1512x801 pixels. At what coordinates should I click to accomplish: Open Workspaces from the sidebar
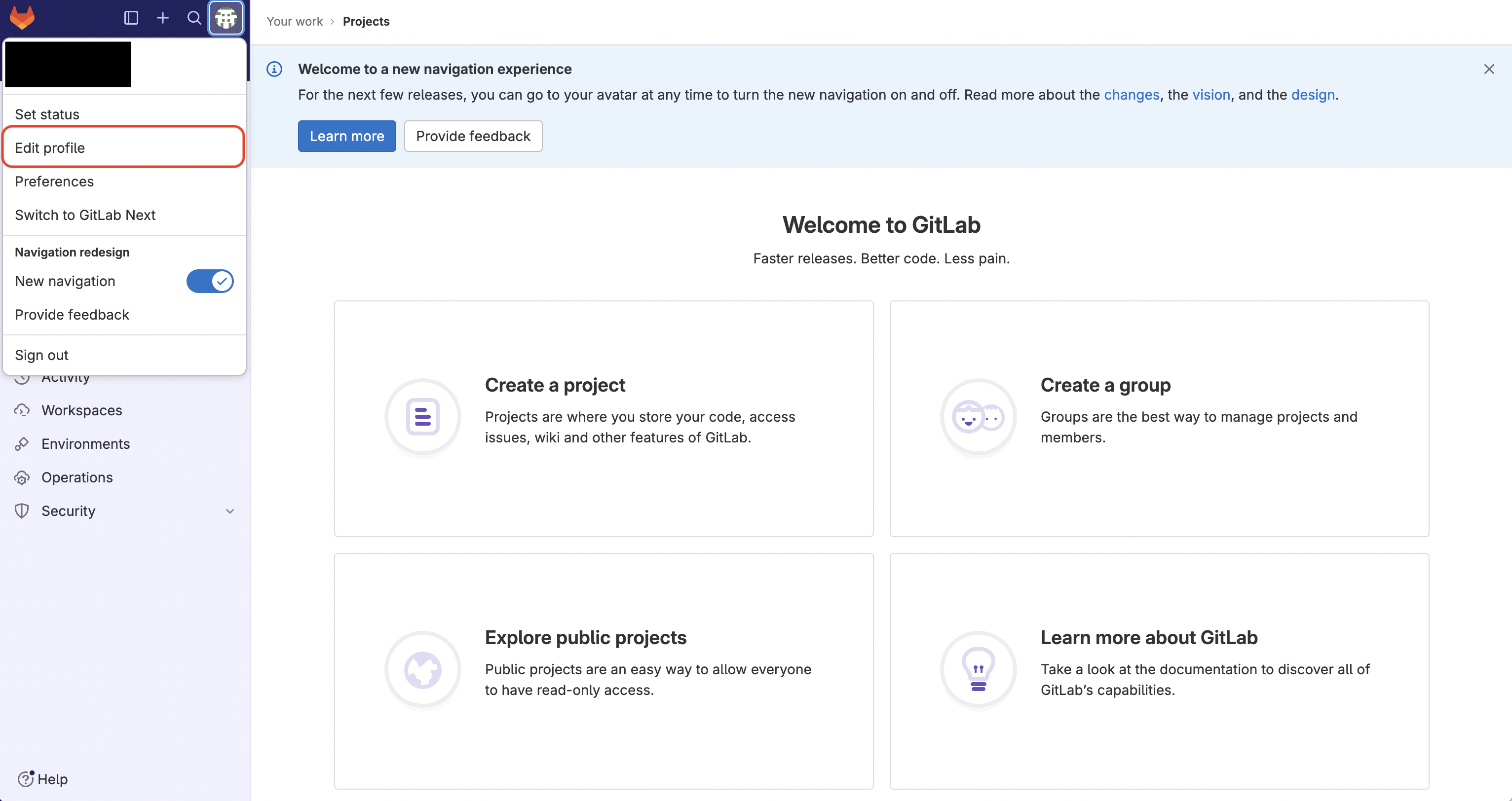click(81, 410)
